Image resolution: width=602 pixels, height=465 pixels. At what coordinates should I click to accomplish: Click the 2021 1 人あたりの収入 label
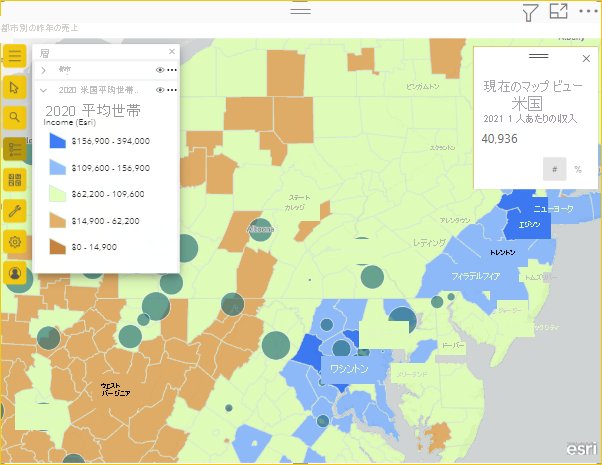(530, 119)
